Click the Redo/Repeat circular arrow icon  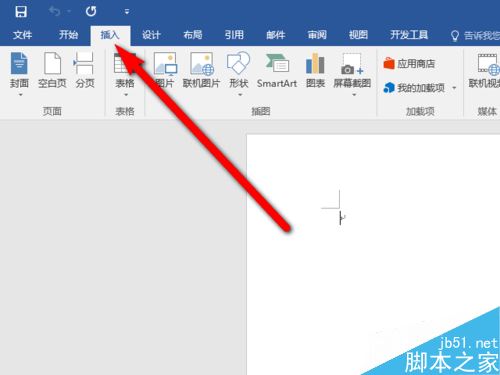[91, 11]
